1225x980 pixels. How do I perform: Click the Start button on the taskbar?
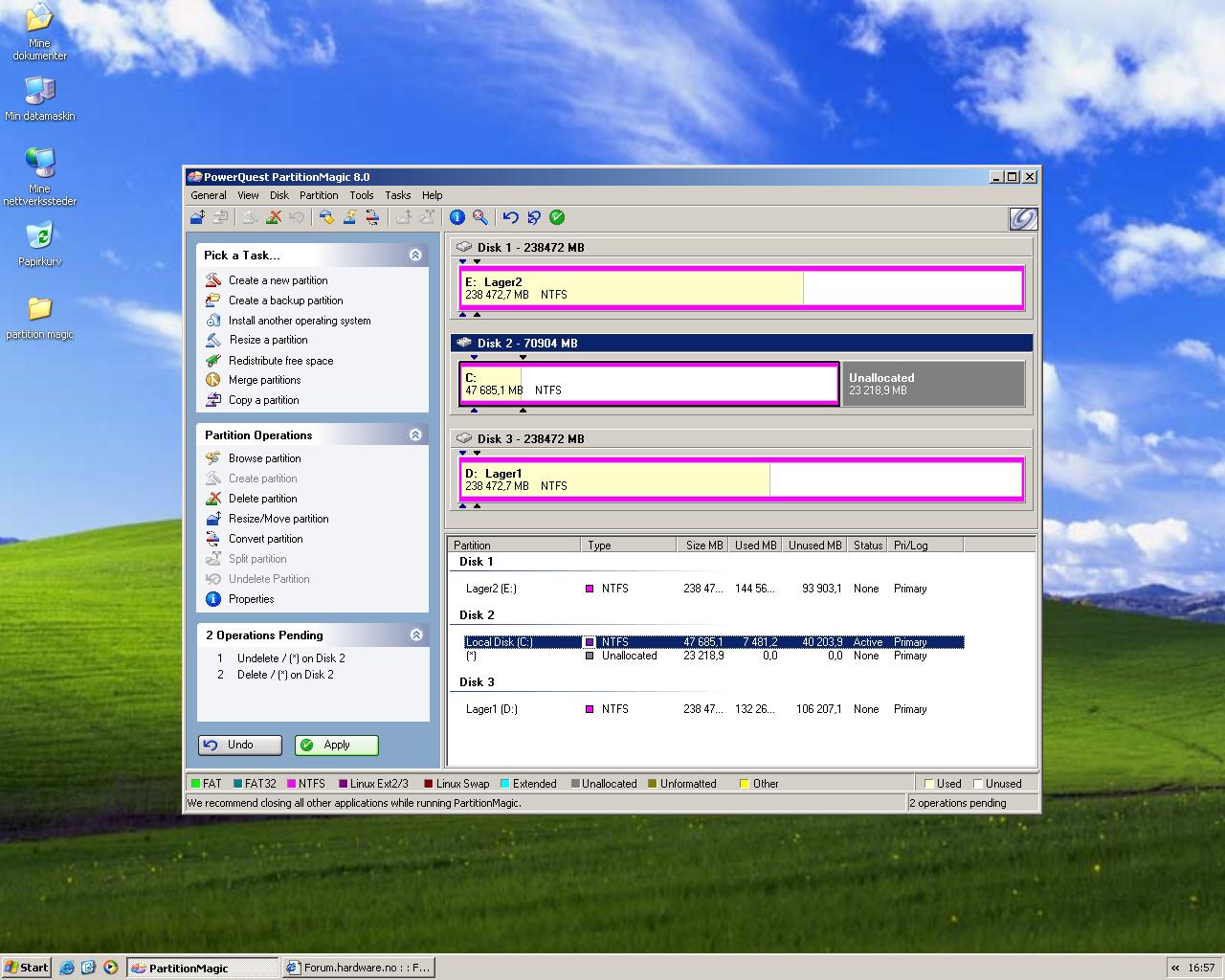27,968
